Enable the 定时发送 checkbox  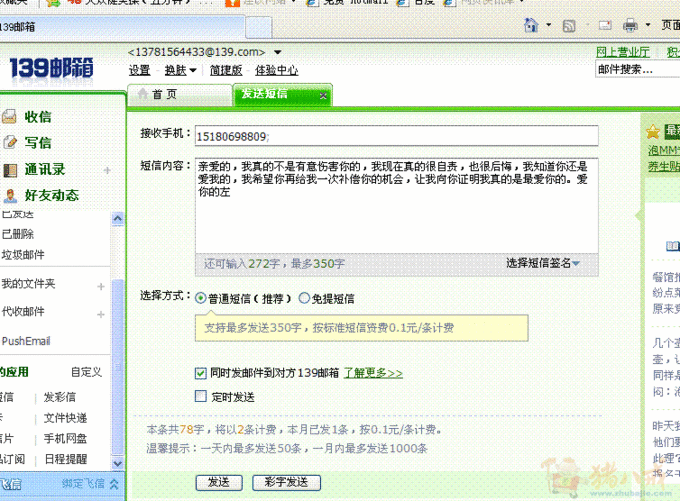pyautogui.click(x=200, y=396)
